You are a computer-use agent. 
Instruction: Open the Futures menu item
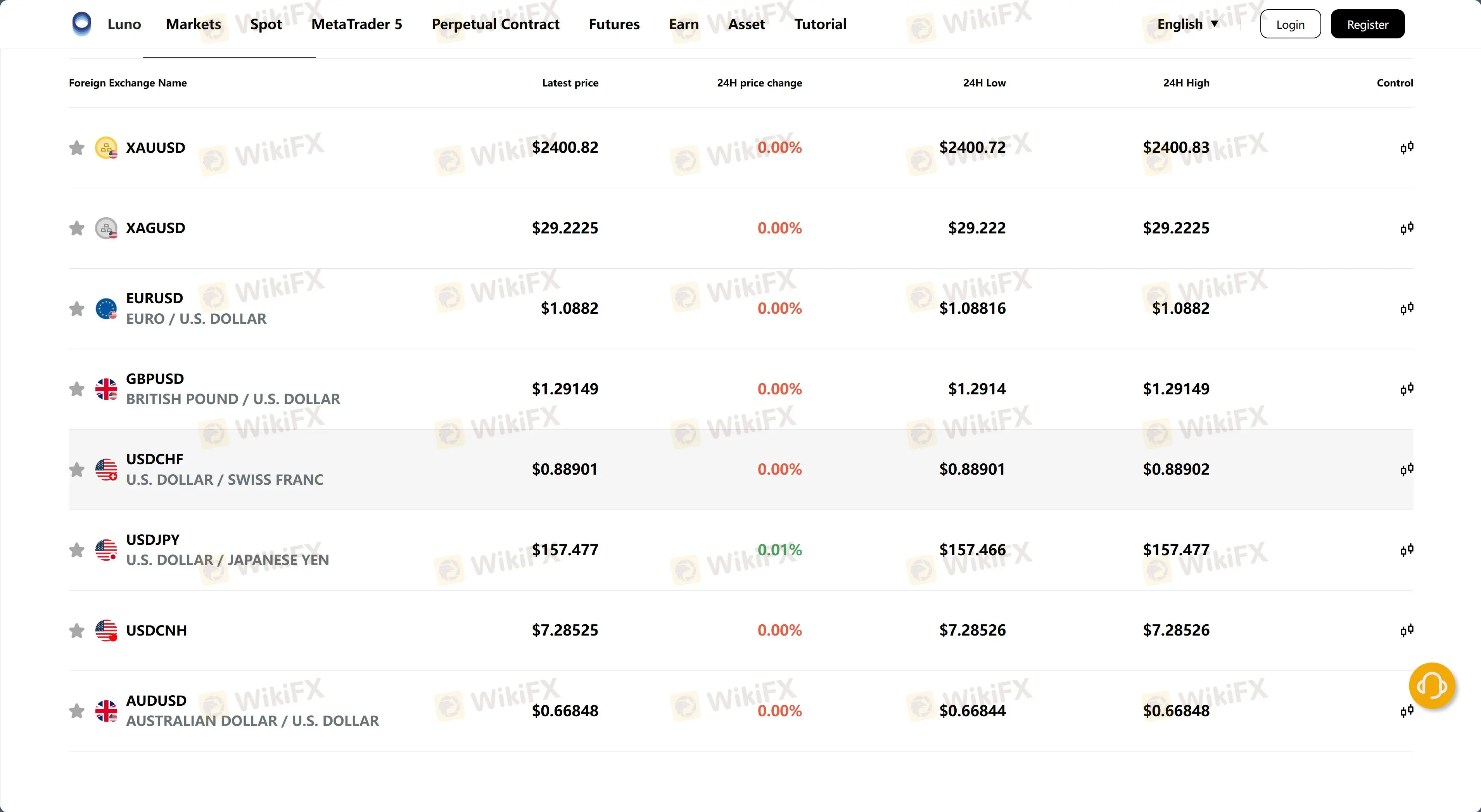click(614, 24)
